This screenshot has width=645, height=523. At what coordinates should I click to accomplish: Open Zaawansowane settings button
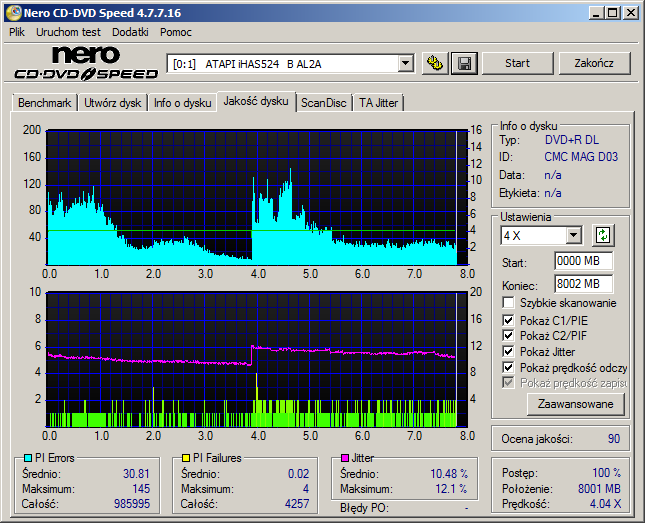tap(575, 404)
